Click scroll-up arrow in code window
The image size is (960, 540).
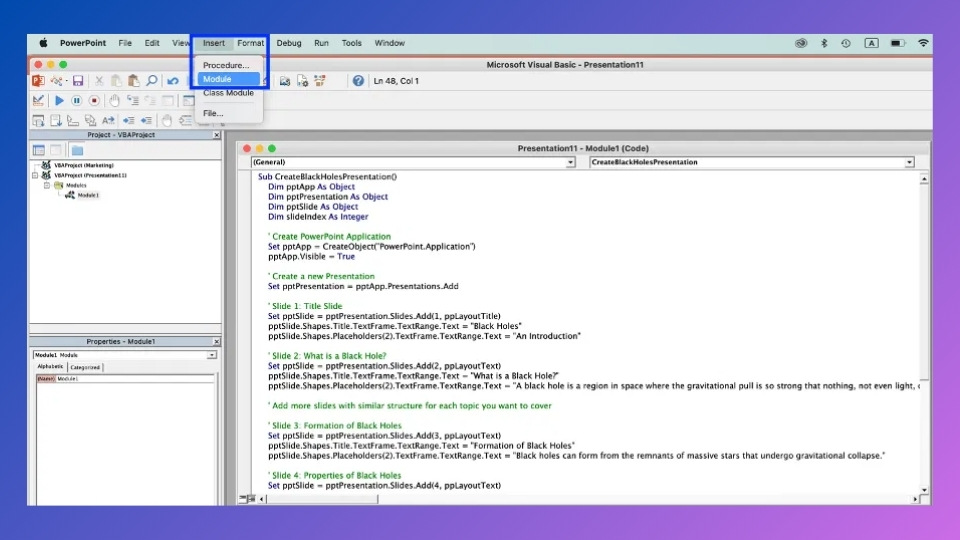point(924,179)
